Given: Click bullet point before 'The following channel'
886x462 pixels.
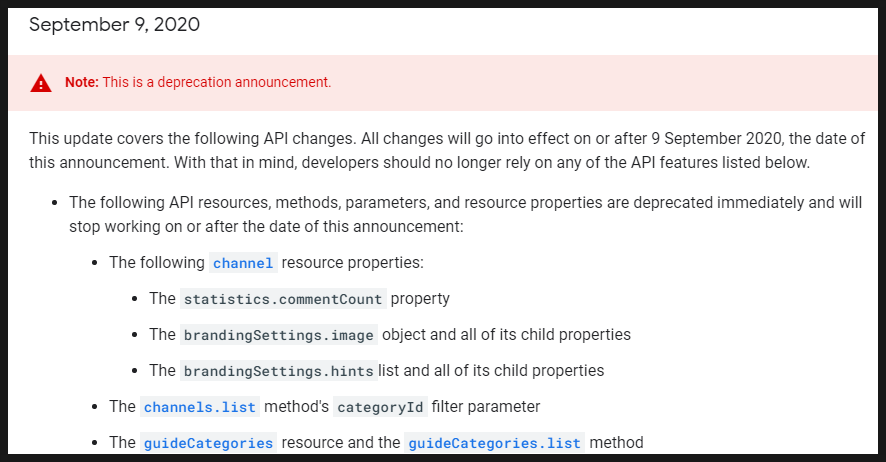Looking at the screenshot, I should point(95,263).
